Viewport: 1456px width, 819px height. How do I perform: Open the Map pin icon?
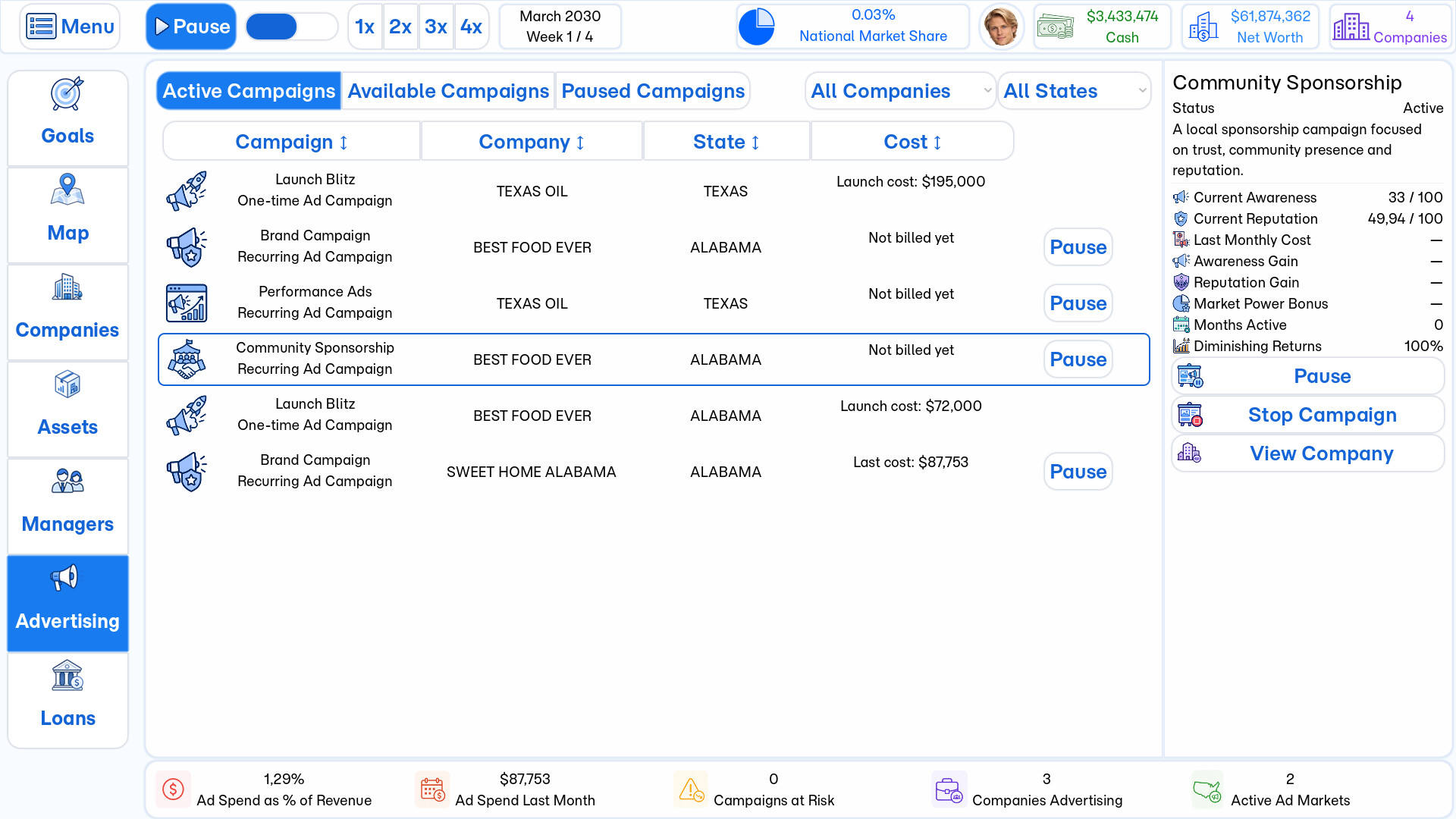click(x=67, y=190)
